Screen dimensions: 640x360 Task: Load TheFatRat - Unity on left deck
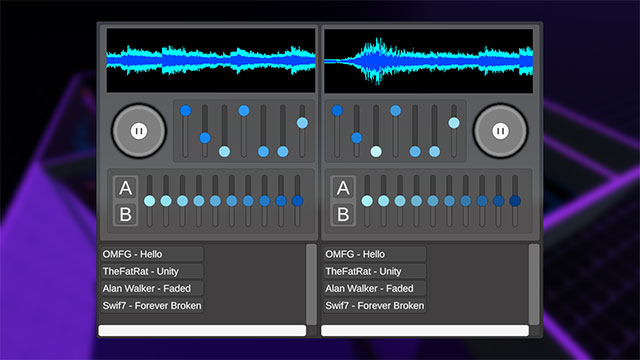(x=152, y=271)
